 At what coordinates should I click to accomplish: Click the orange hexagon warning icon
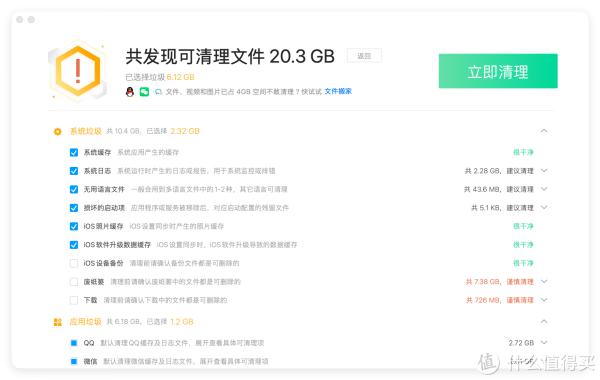click(x=78, y=71)
